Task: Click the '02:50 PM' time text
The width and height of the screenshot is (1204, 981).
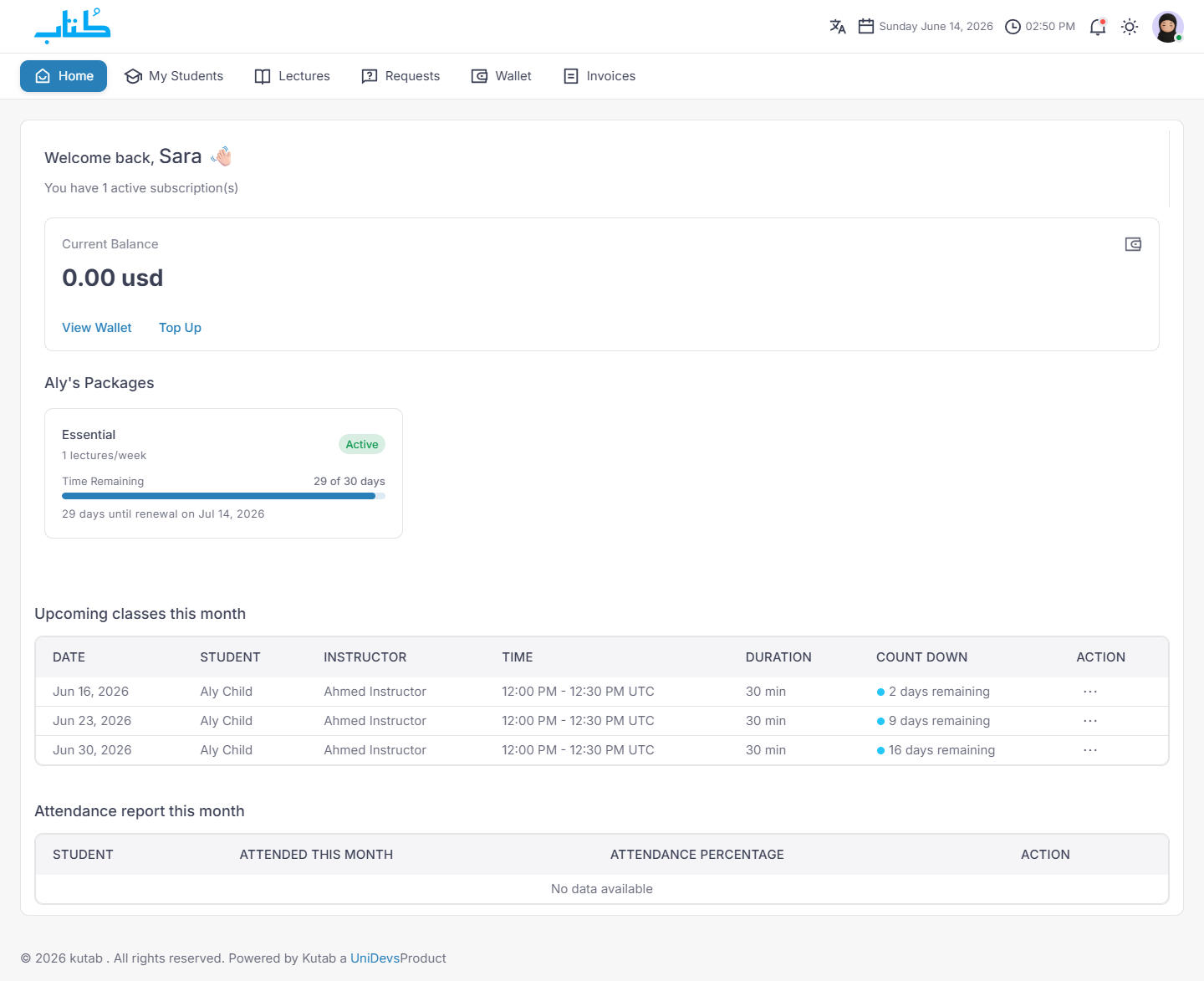Action: 1050,27
